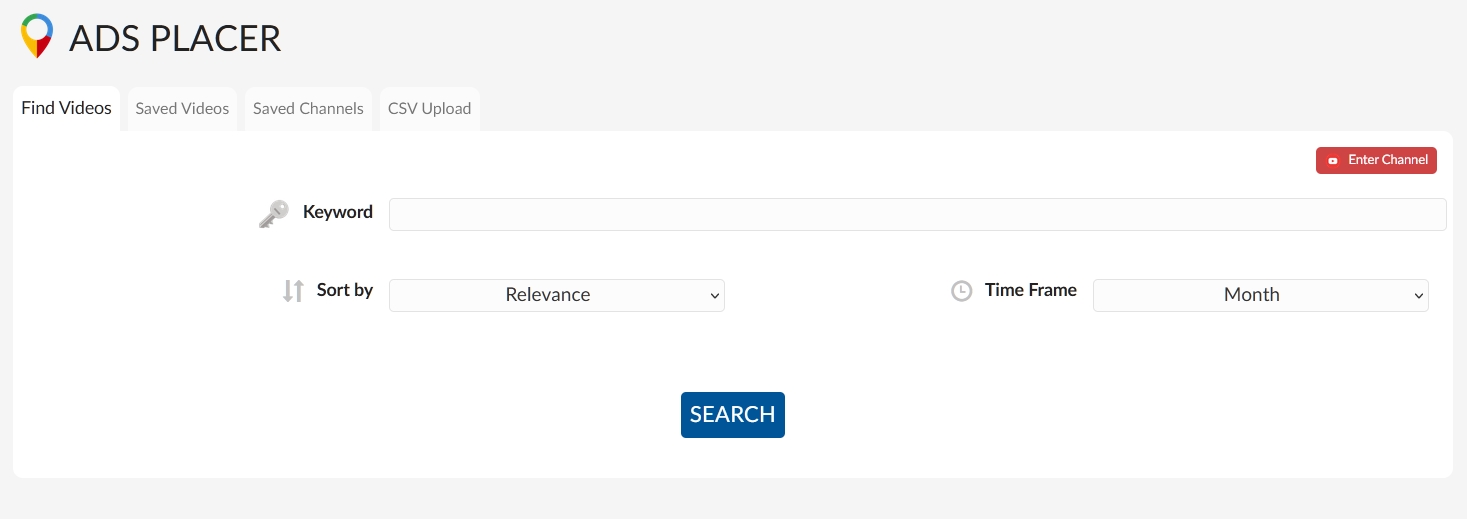Open the Relevance sort dropdown
The image size is (1467, 519).
548,295
